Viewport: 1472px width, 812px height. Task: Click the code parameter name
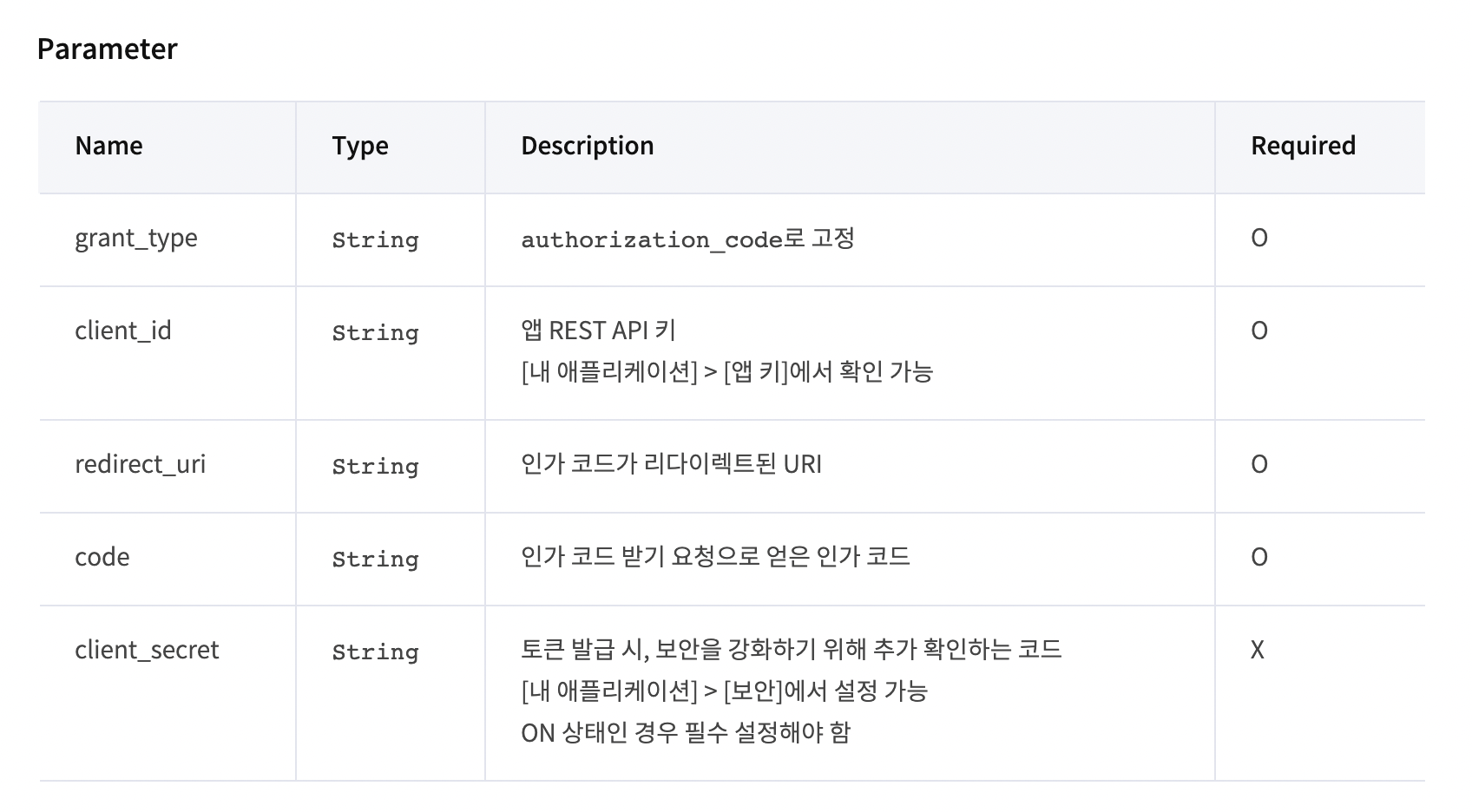[x=102, y=557]
